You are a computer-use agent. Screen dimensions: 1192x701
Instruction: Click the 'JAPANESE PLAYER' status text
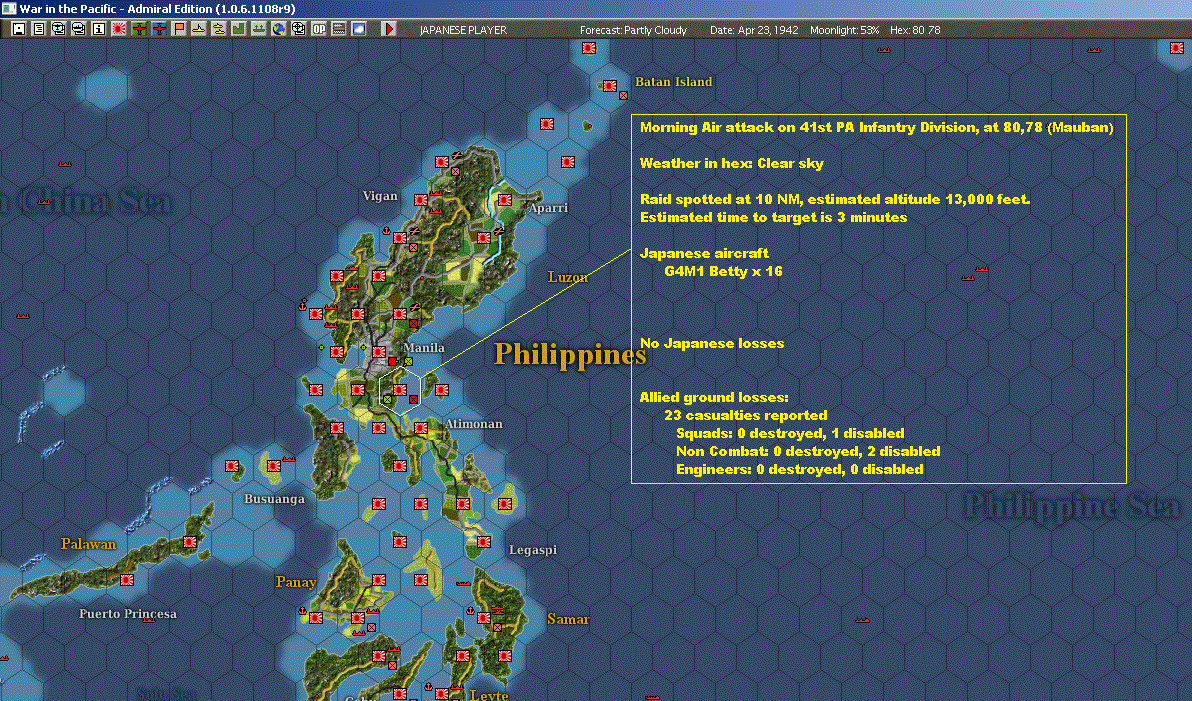coord(463,30)
